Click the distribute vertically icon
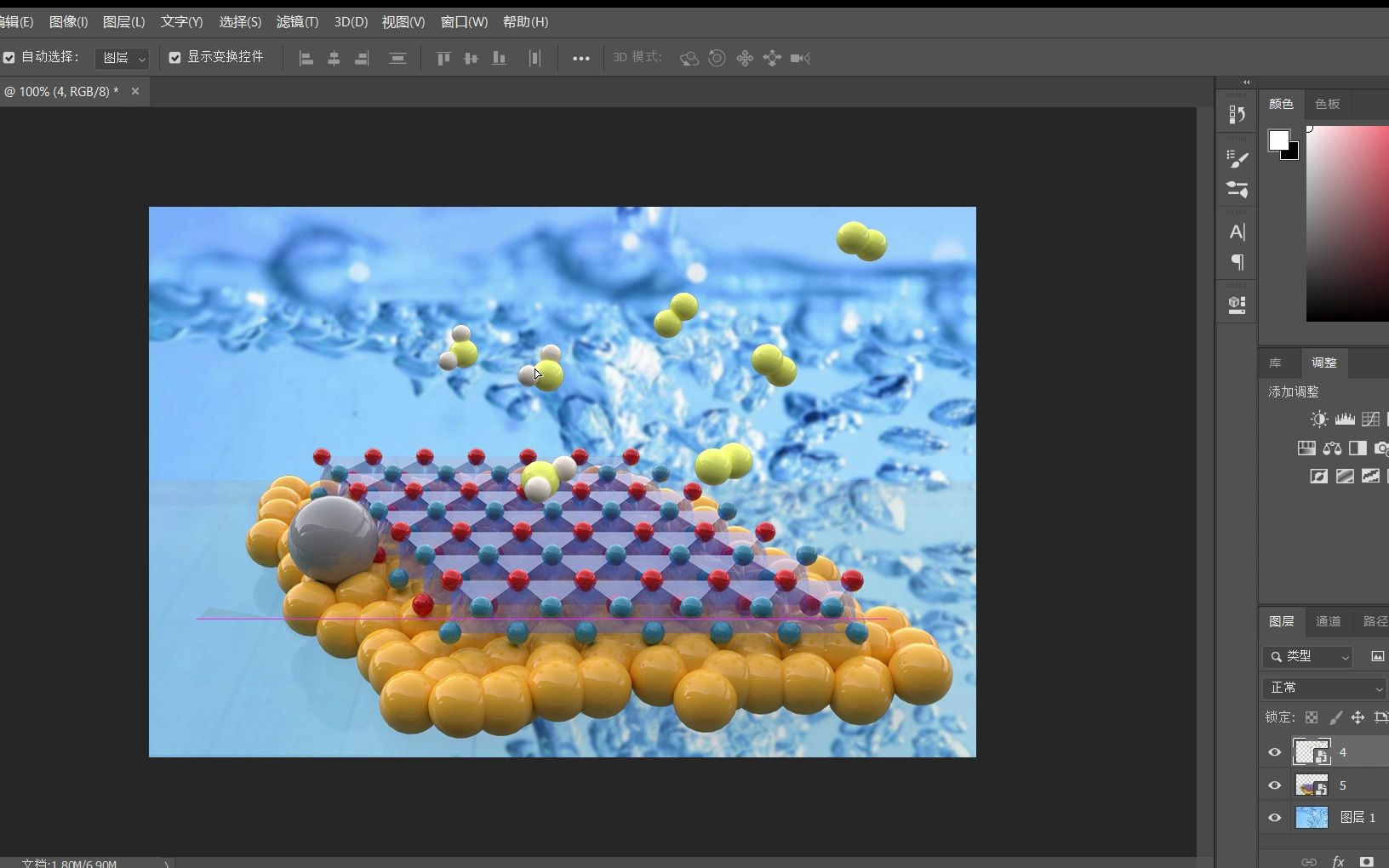This screenshot has height=868, width=1389. pyautogui.click(x=397, y=59)
